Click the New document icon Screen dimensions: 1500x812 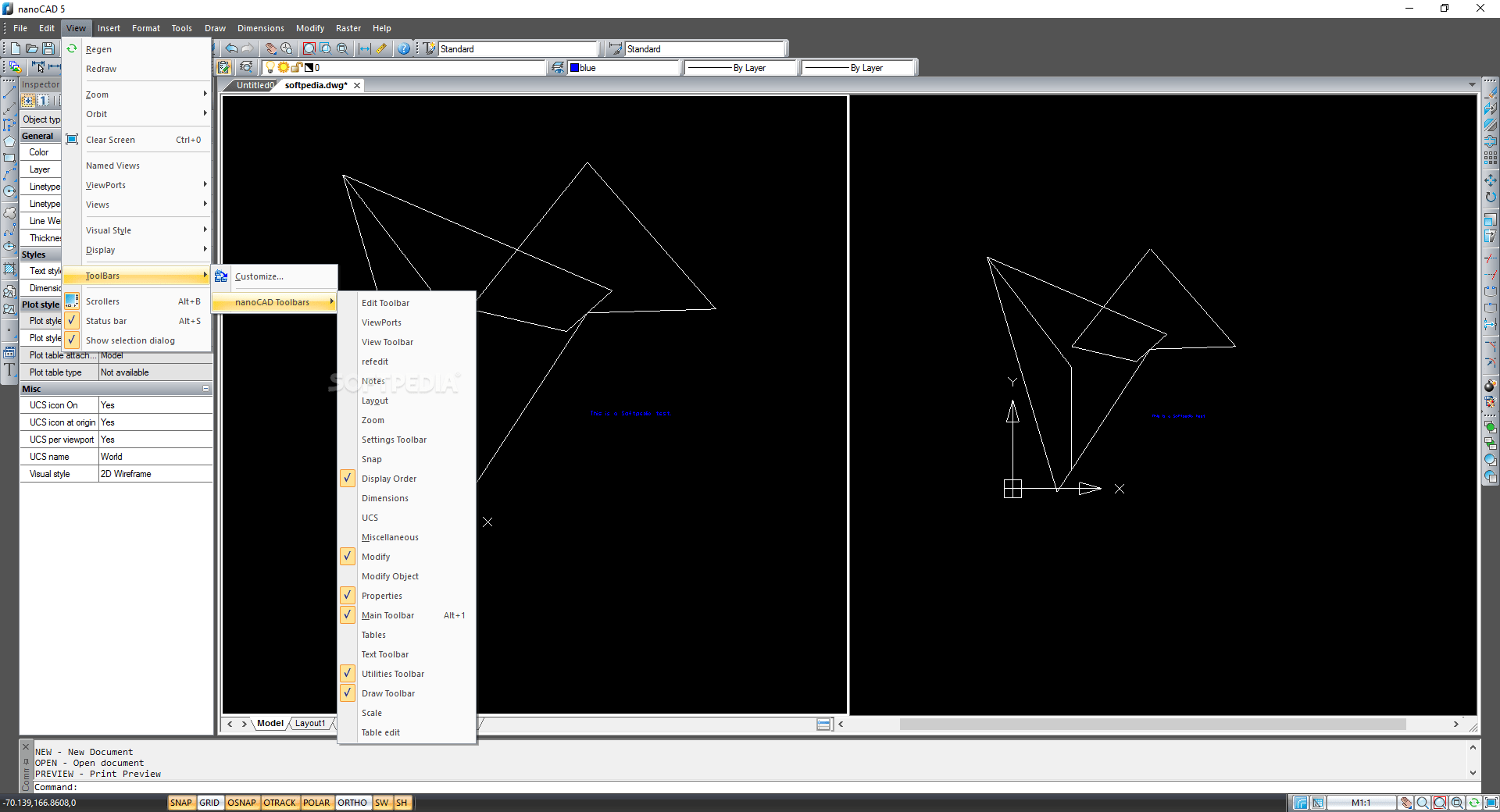[x=16, y=48]
